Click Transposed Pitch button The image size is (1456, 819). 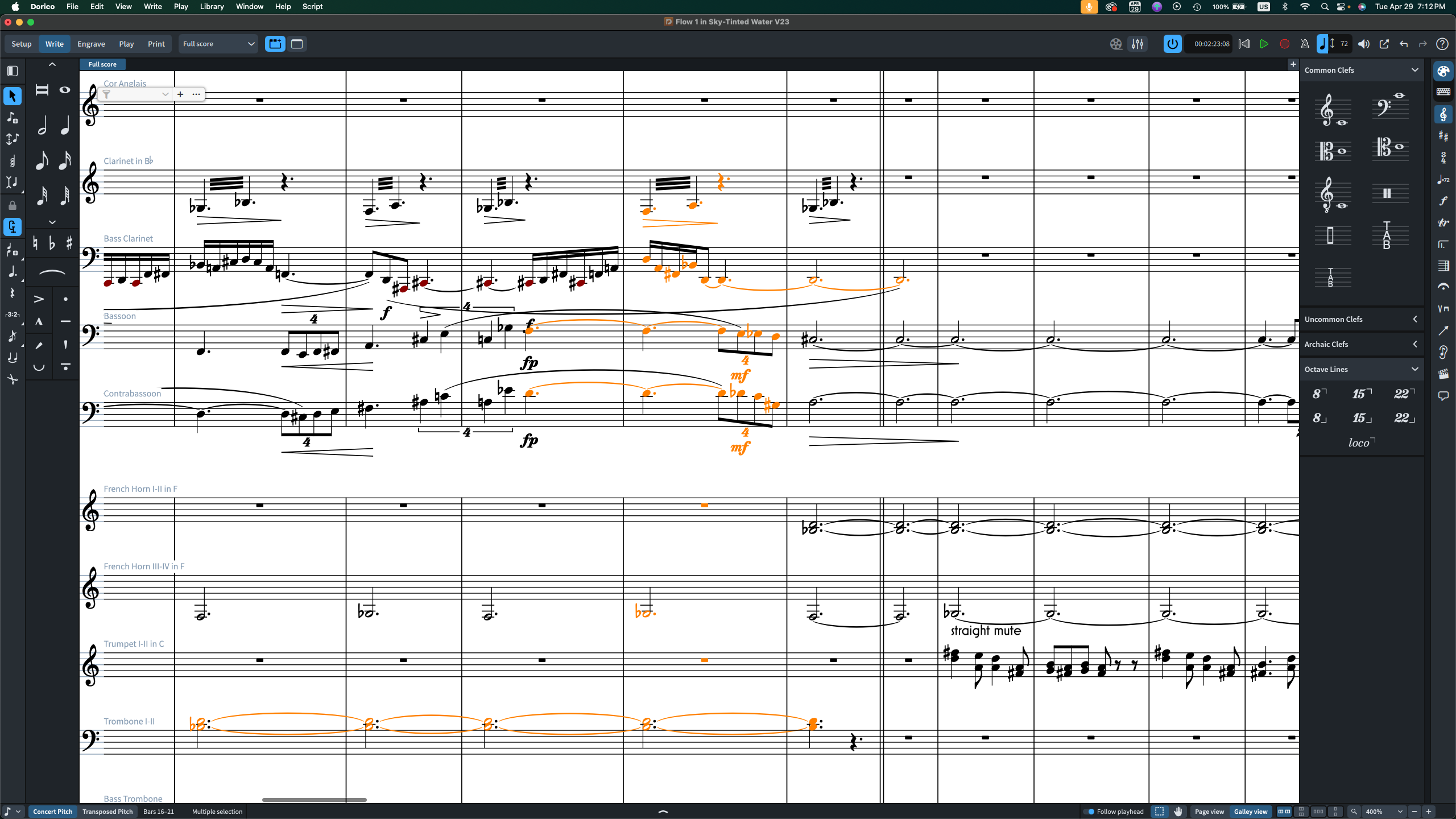click(x=107, y=812)
